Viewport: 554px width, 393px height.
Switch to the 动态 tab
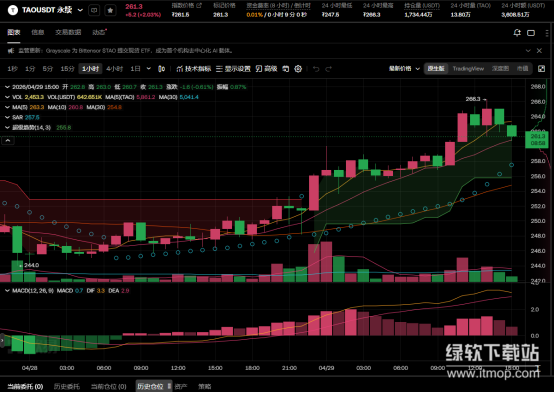pos(99,32)
